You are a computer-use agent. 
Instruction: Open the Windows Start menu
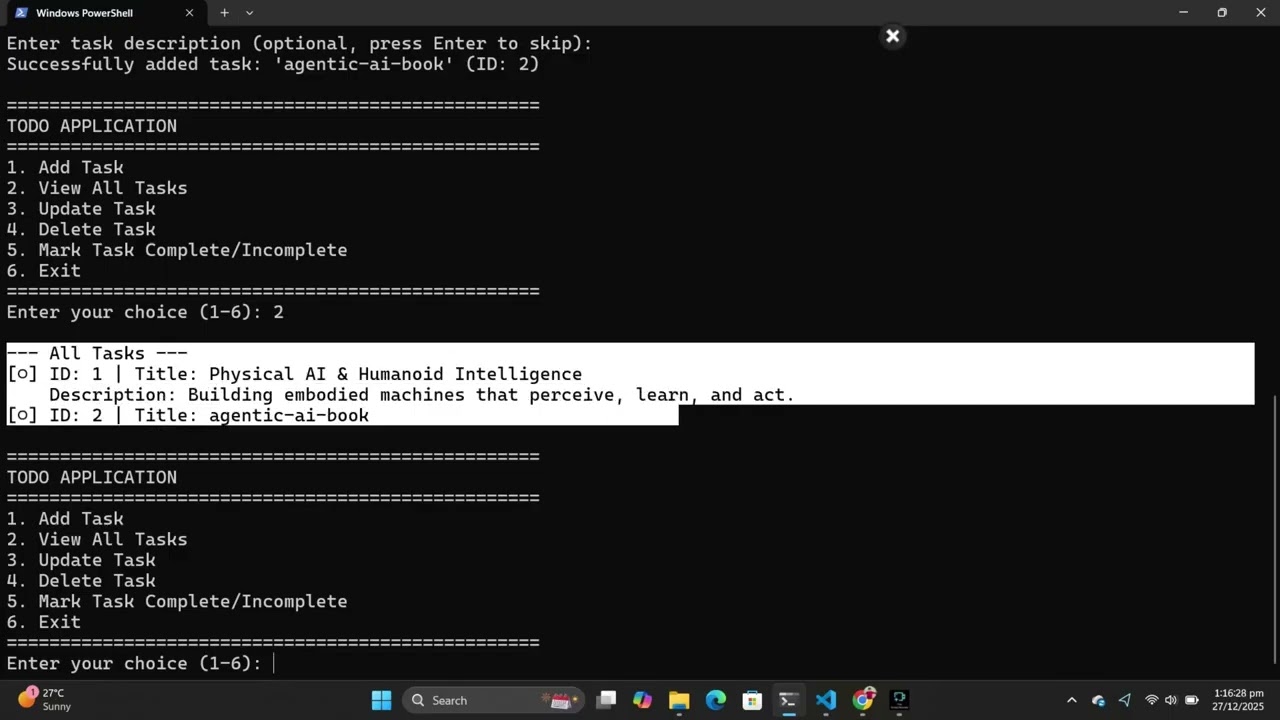pyautogui.click(x=382, y=700)
